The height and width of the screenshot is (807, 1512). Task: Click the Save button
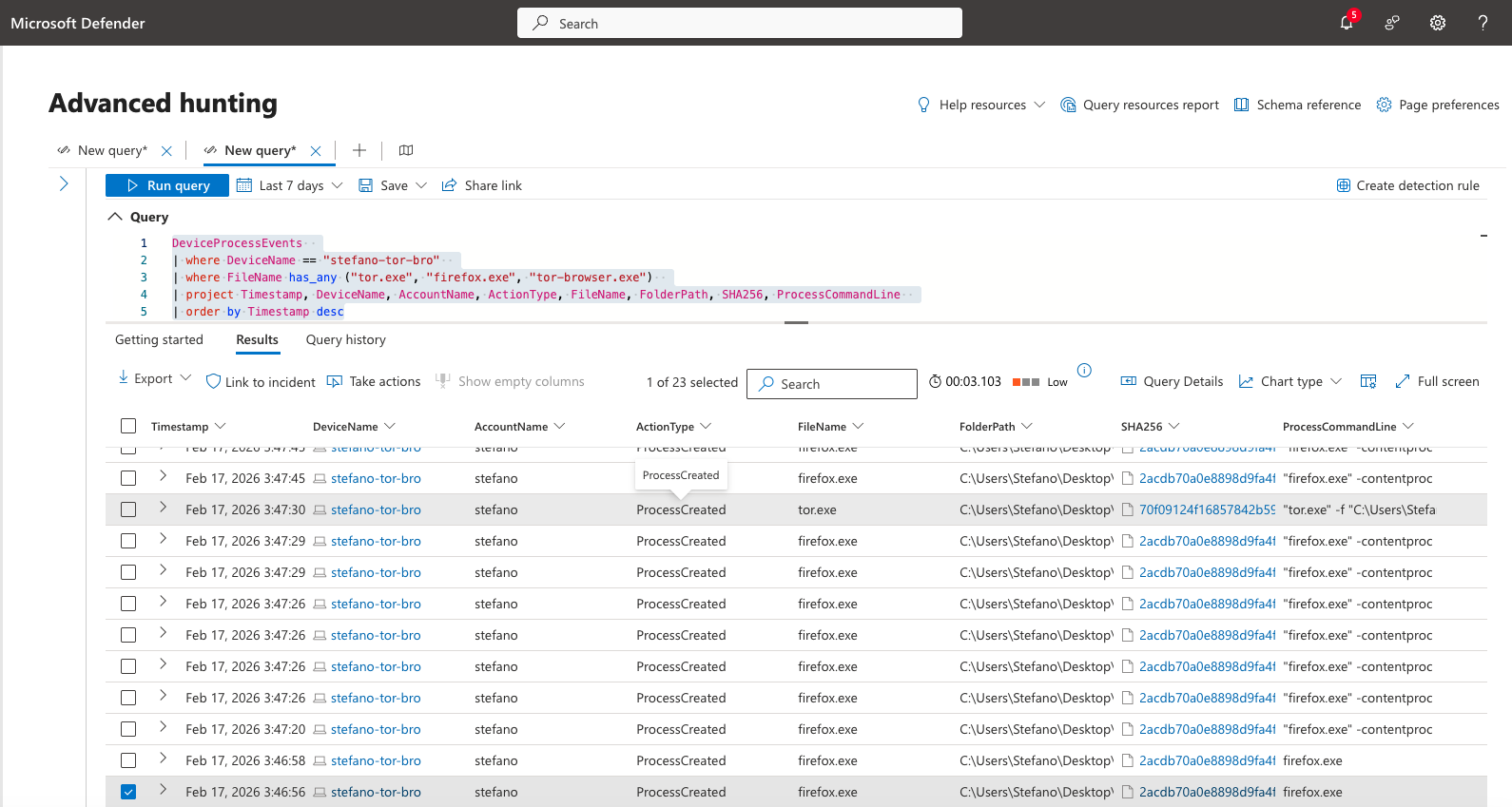[x=383, y=185]
